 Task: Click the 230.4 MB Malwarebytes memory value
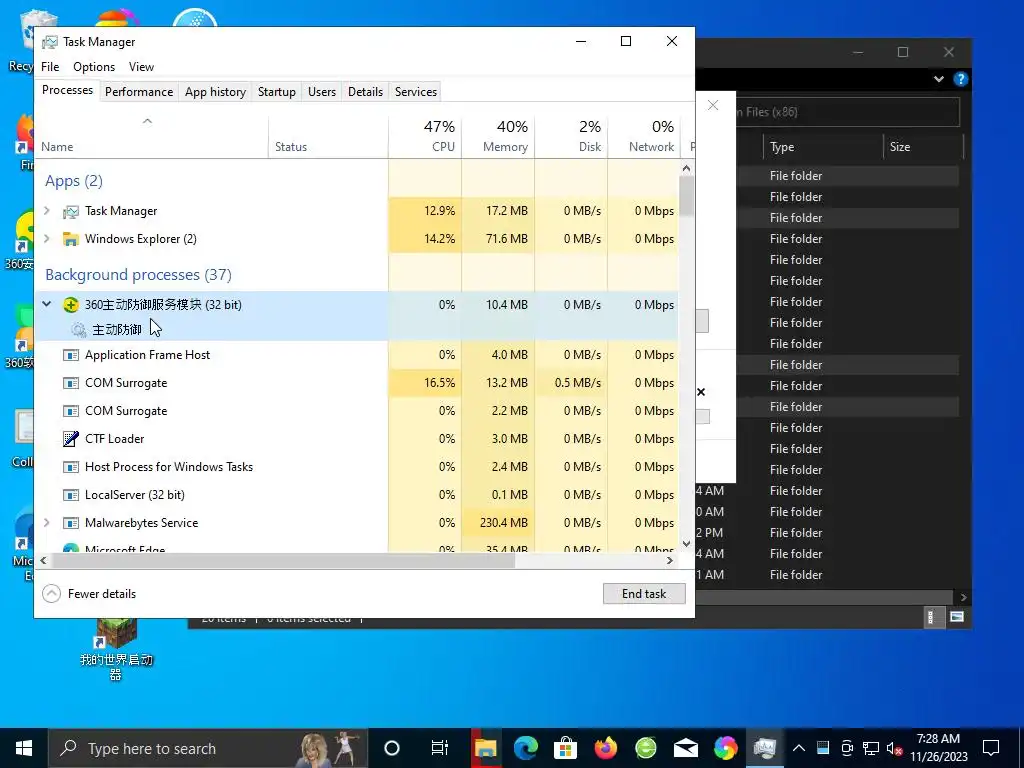503,522
